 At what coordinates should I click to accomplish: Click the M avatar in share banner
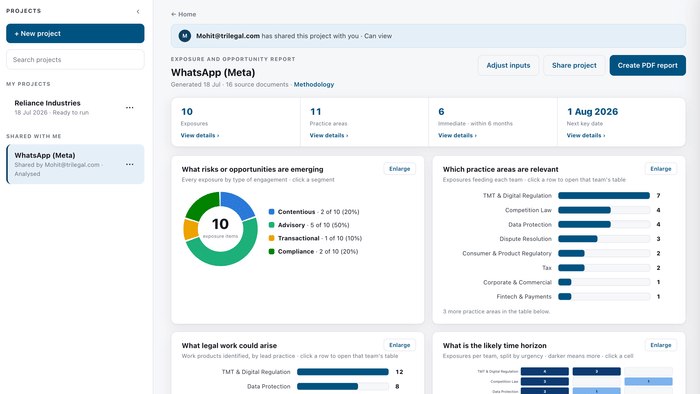(185, 36)
